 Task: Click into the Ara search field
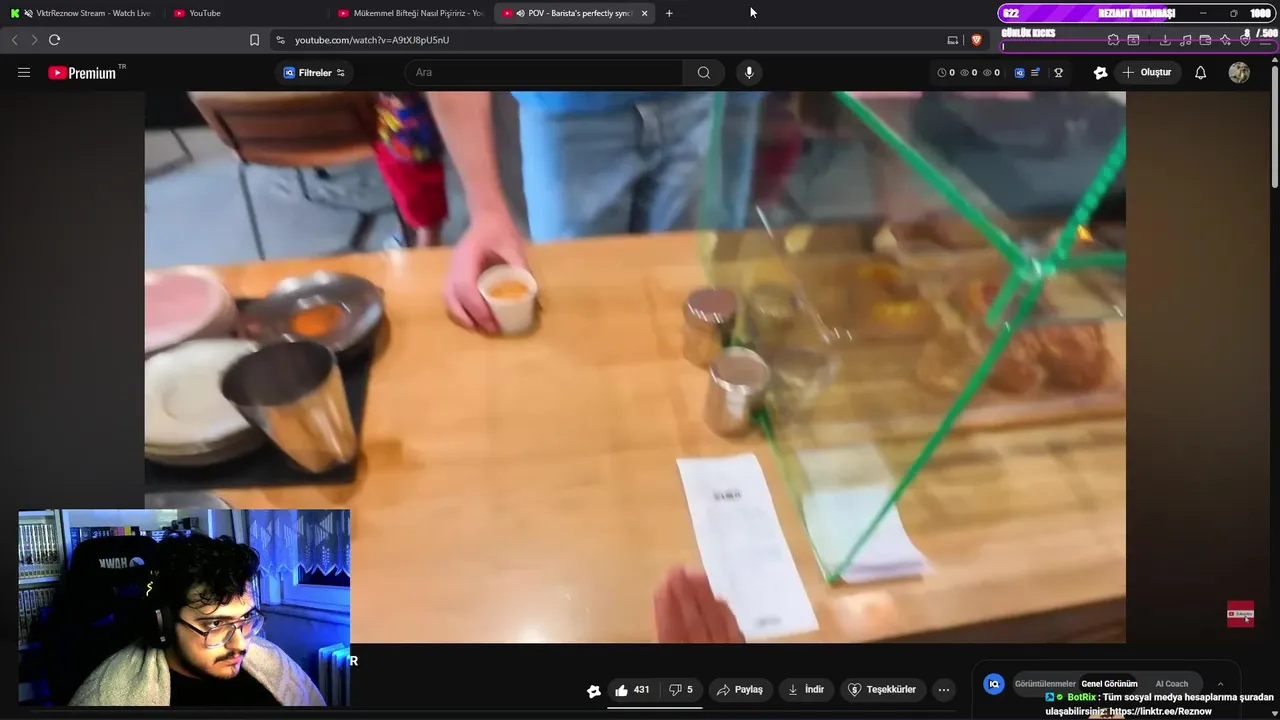[544, 72]
